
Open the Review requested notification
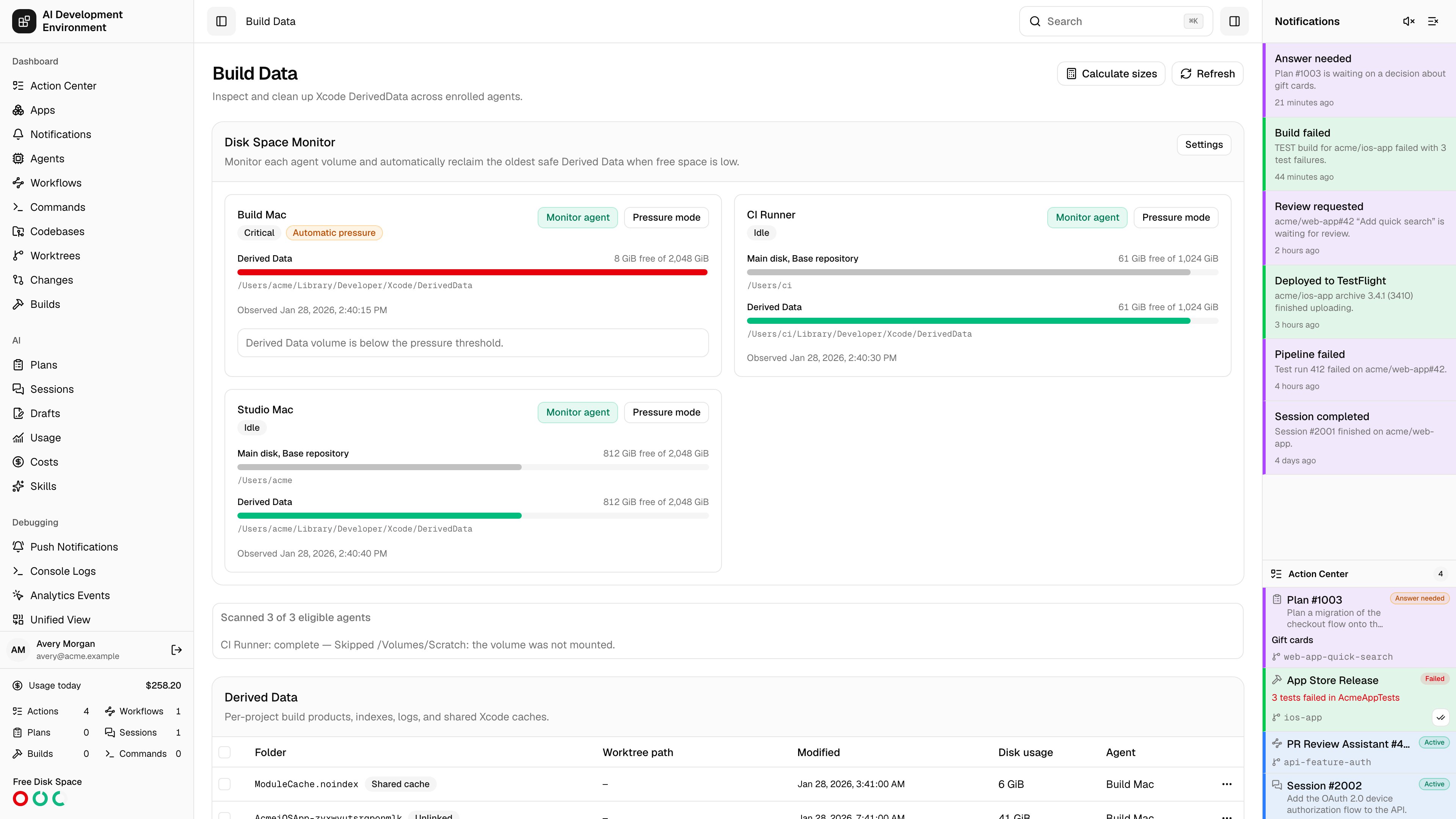1359,228
